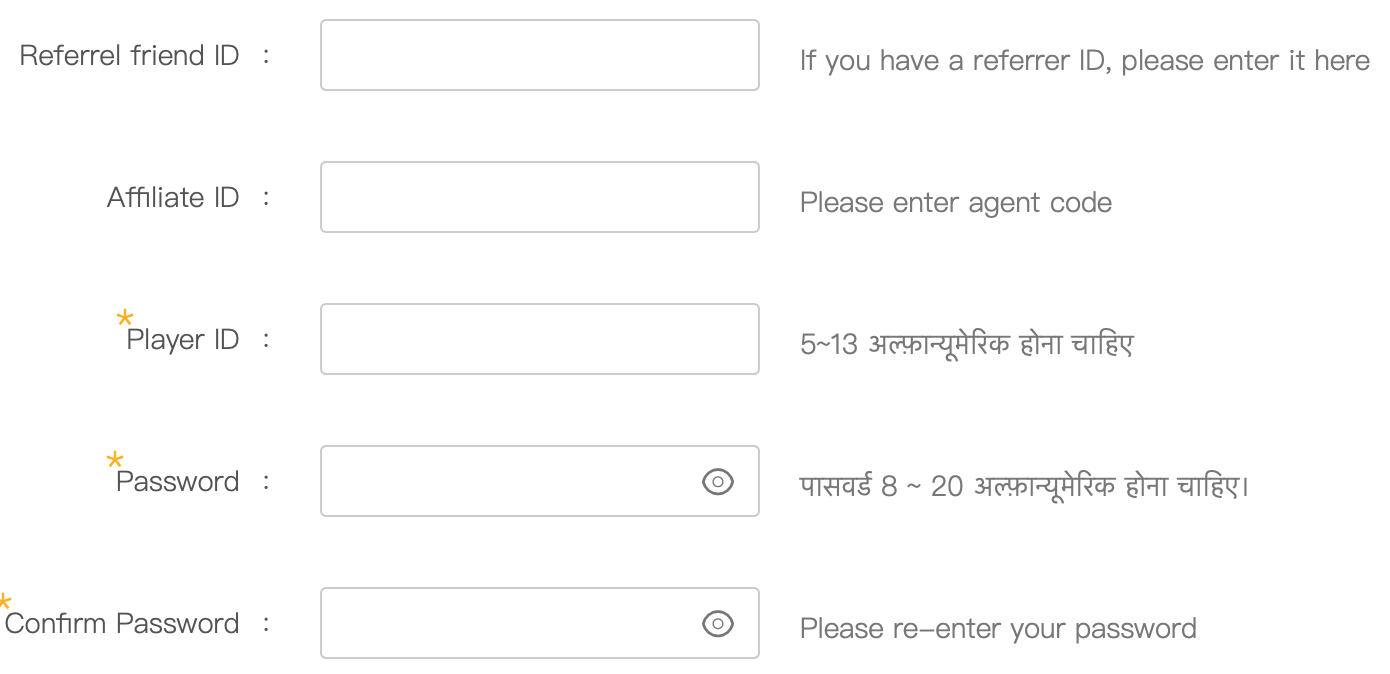1390x674 pixels.
Task: Click the referrer ID hint text
Action: point(1084,61)
